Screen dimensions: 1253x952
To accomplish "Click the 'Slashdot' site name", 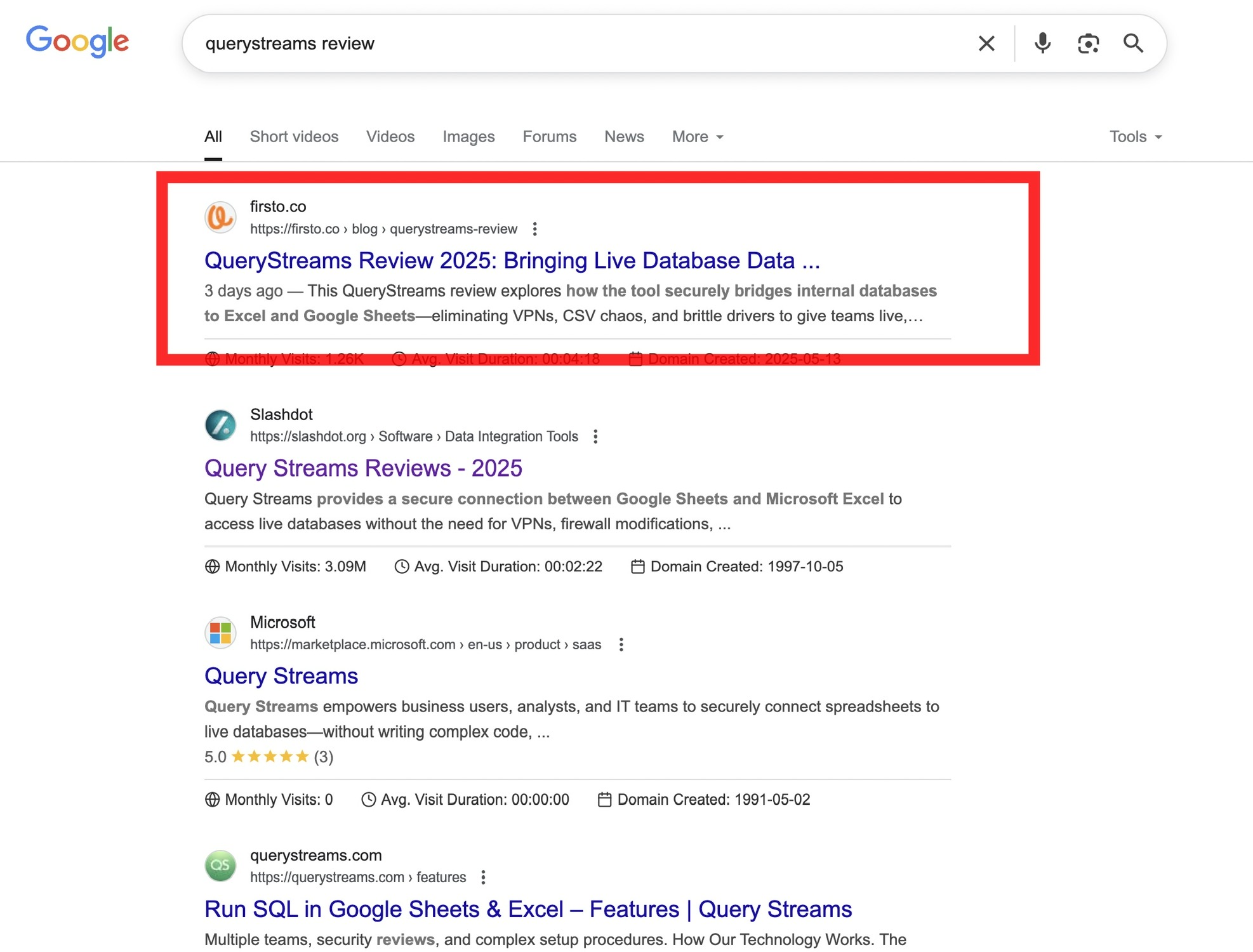I will [281, 414].
